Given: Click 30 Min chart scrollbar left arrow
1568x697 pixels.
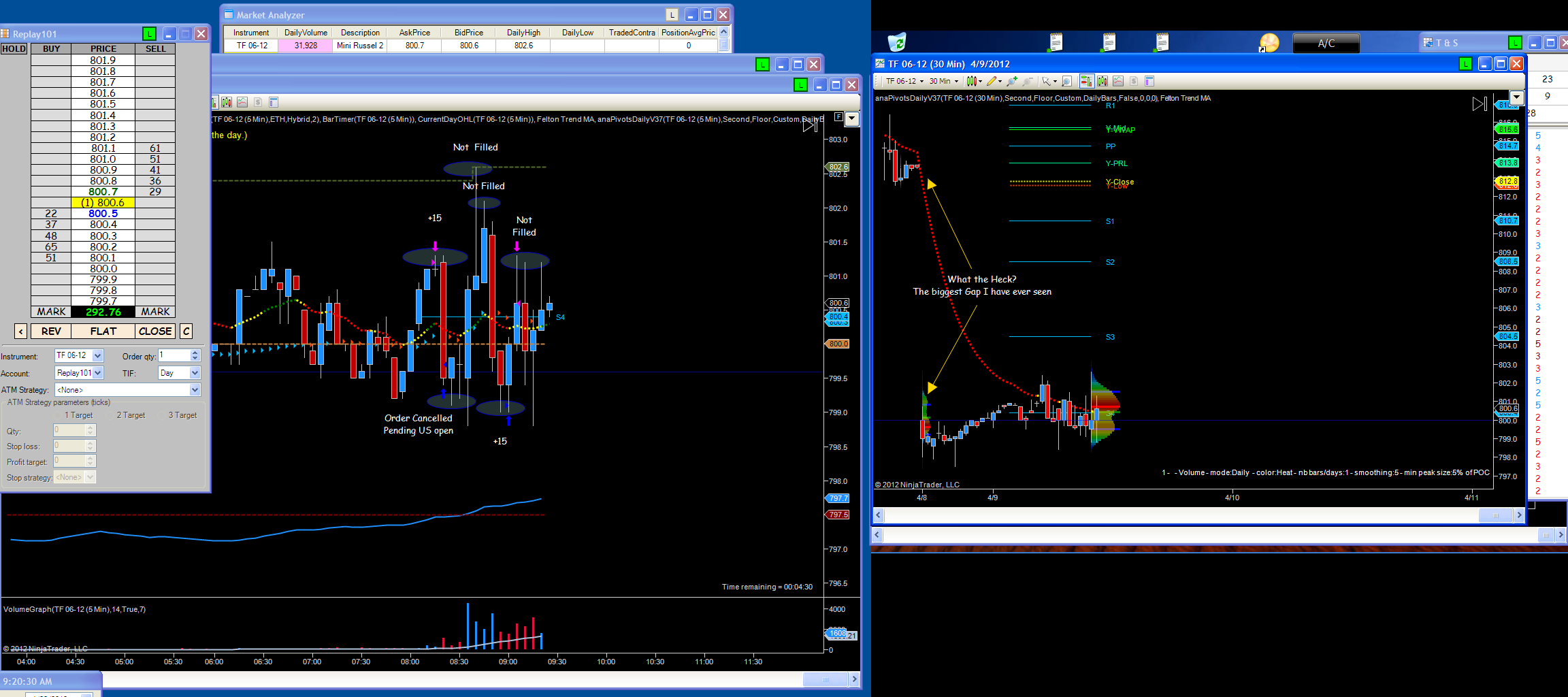Looking at the screenshot, I should click(879, 515).
